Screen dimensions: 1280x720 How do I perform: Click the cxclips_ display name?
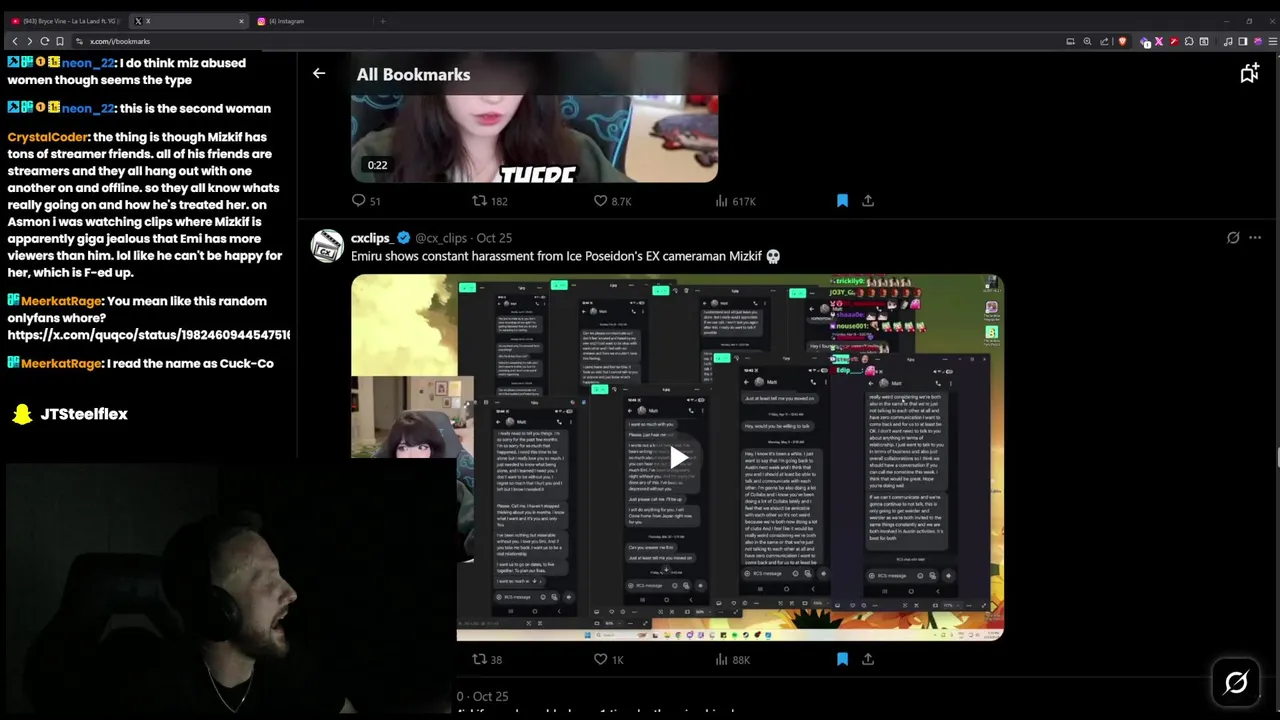pyautogui.click(x=371, y=238)
